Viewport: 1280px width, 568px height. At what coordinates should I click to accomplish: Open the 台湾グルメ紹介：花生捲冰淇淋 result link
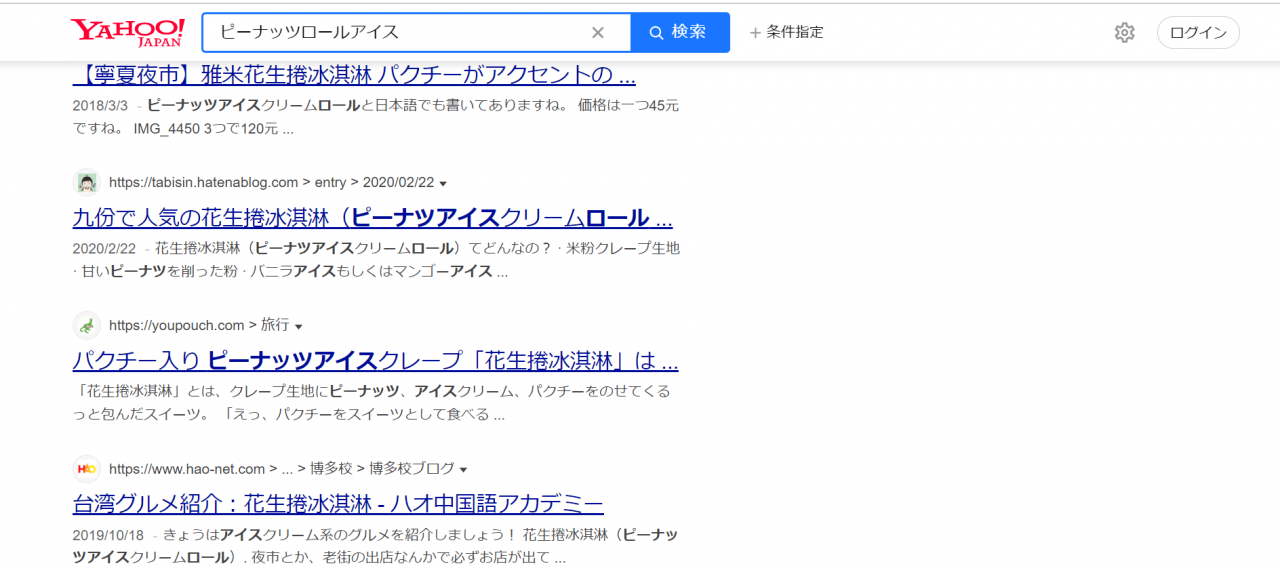tap(338, 503)
